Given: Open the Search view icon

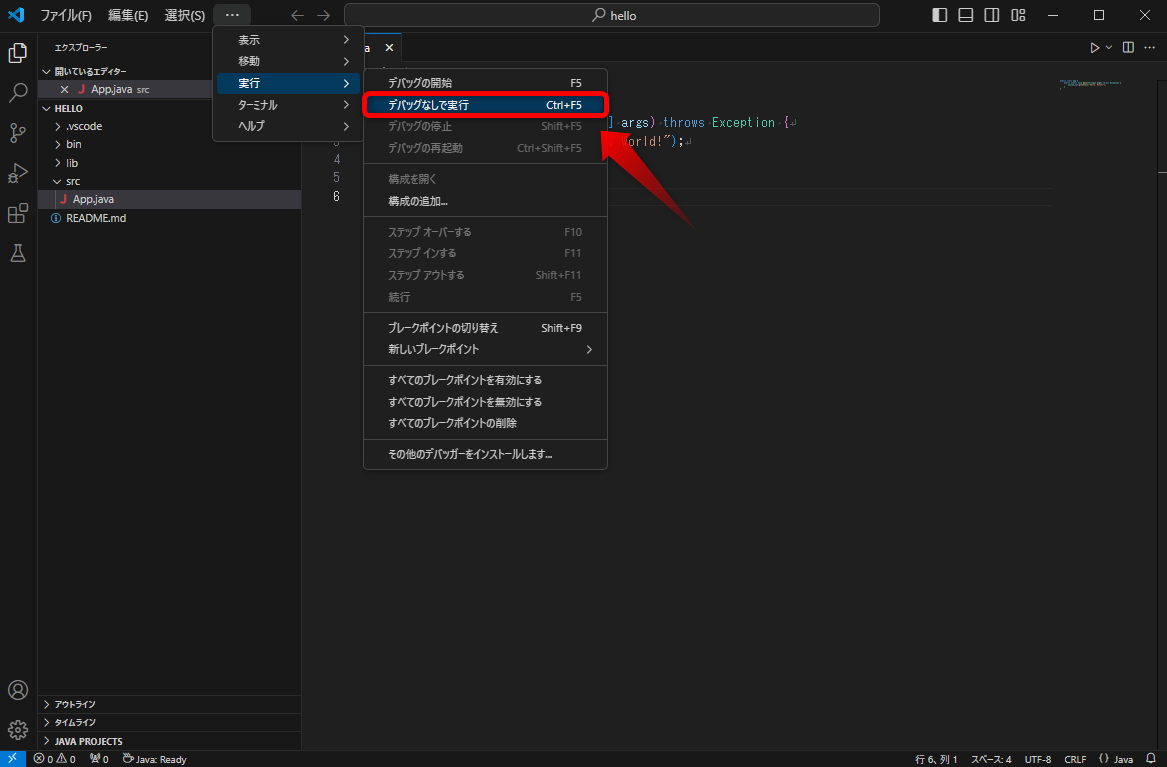Looking at the screenshot, I should [x=17, y=92].
